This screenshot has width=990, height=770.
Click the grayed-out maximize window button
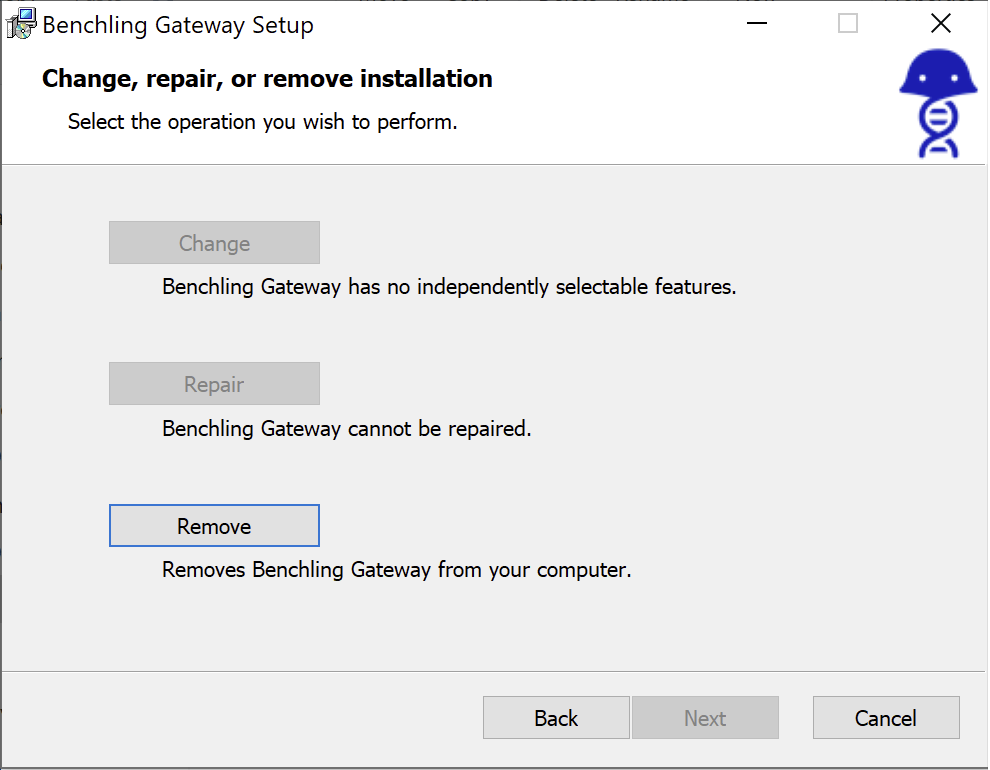(848, 24)
